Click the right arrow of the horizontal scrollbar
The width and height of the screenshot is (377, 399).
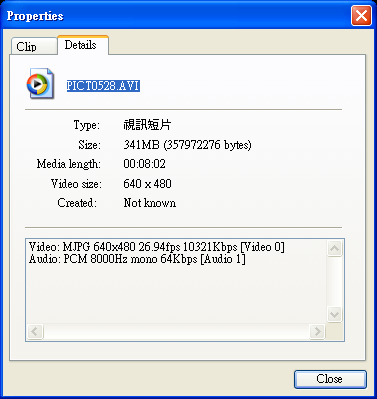(317, 331)
